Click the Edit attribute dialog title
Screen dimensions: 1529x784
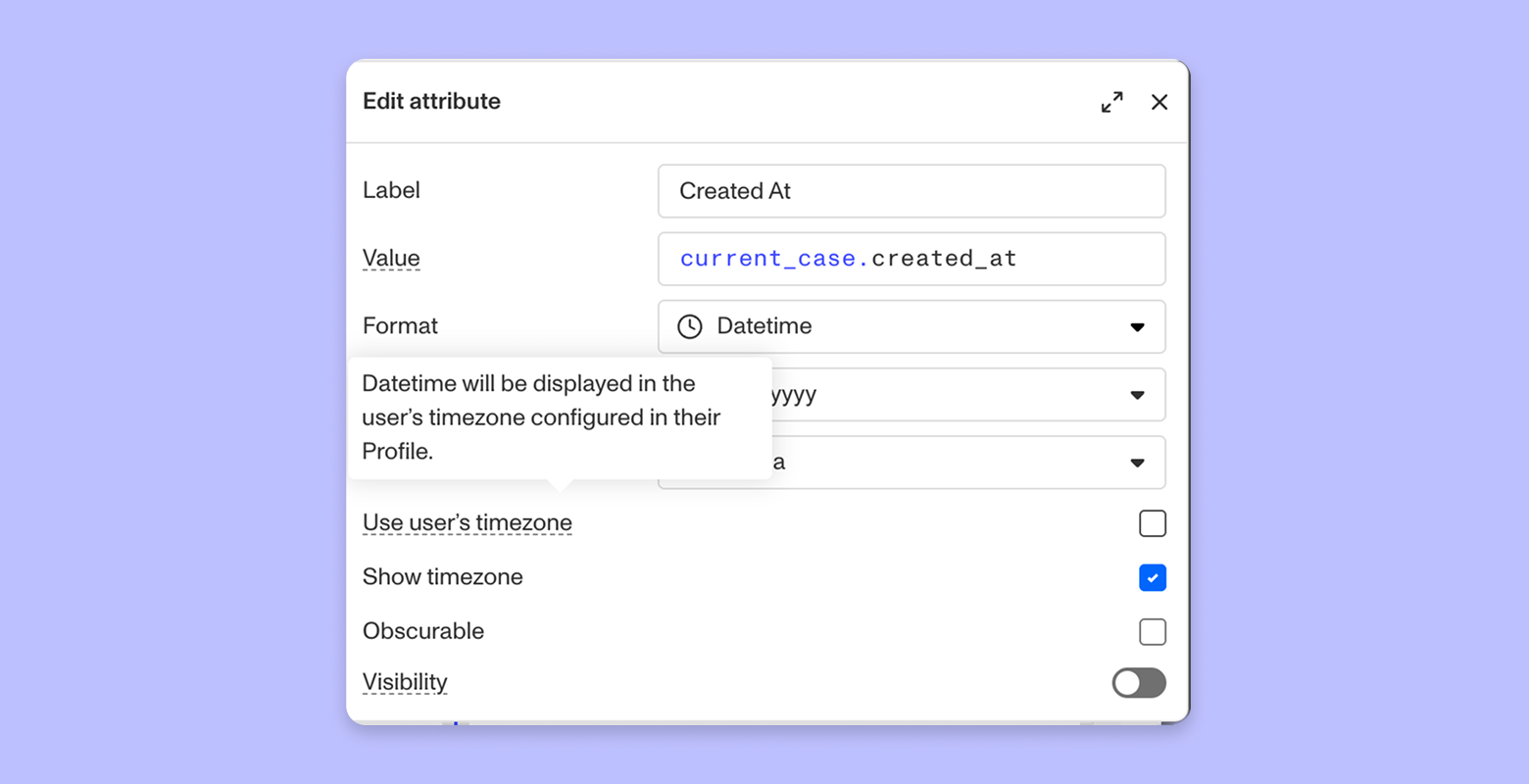431,101
